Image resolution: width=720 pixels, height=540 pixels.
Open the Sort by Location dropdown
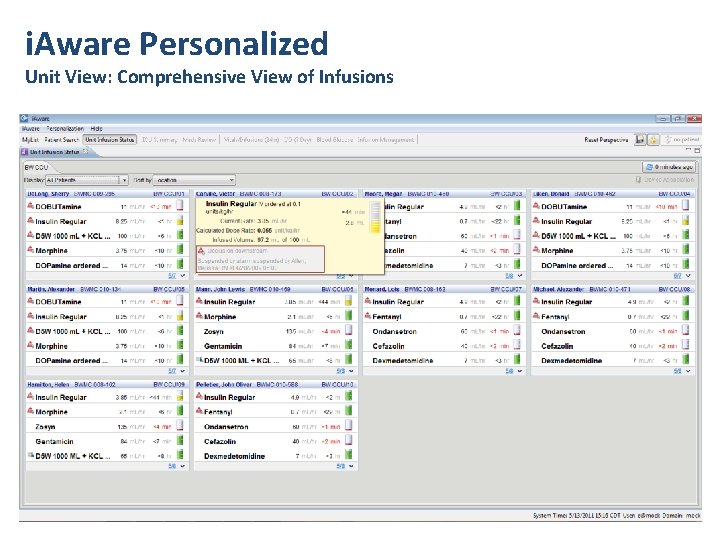(x=194, y=180)
